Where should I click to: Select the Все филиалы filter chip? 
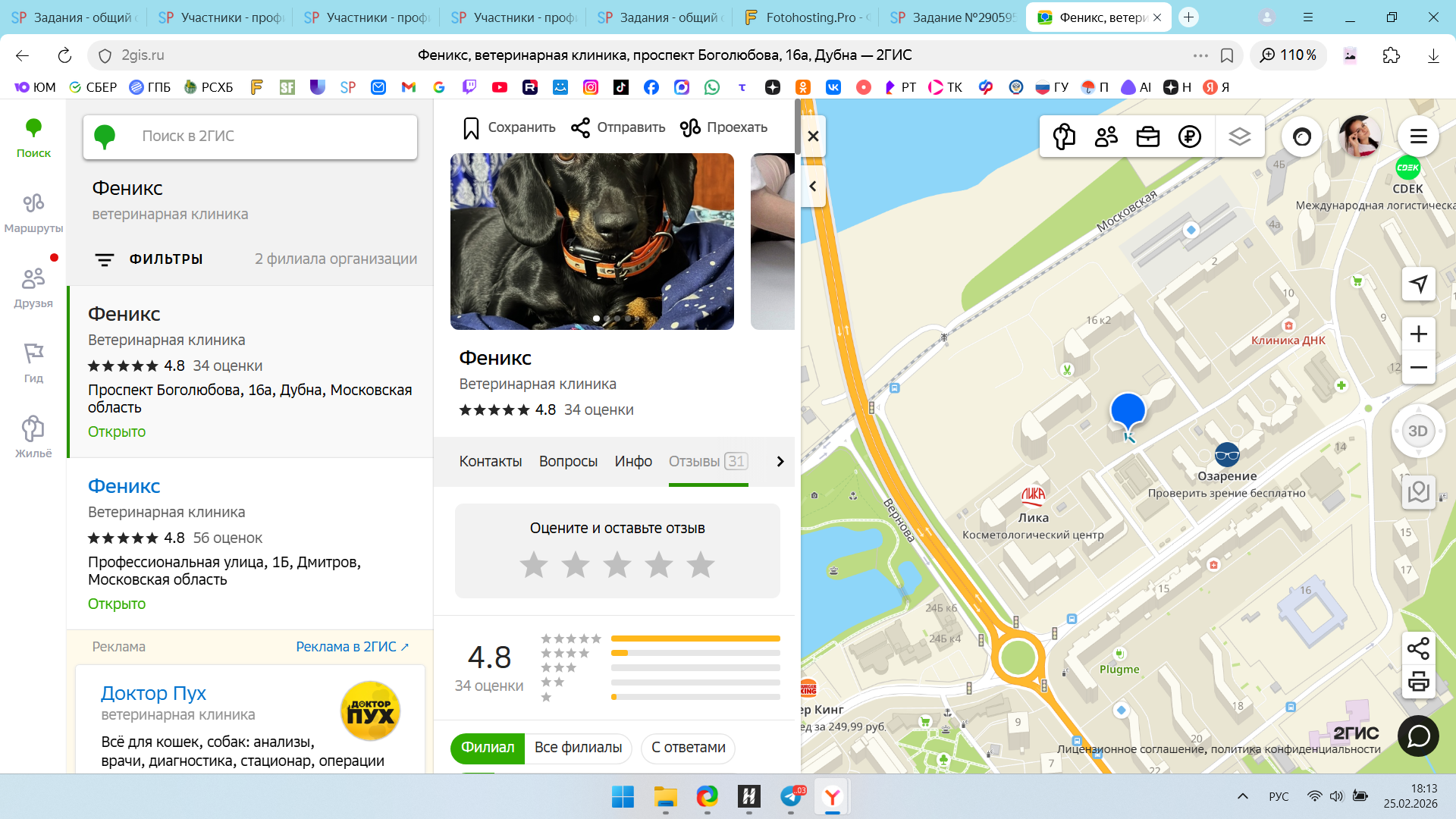click(578, 748)
